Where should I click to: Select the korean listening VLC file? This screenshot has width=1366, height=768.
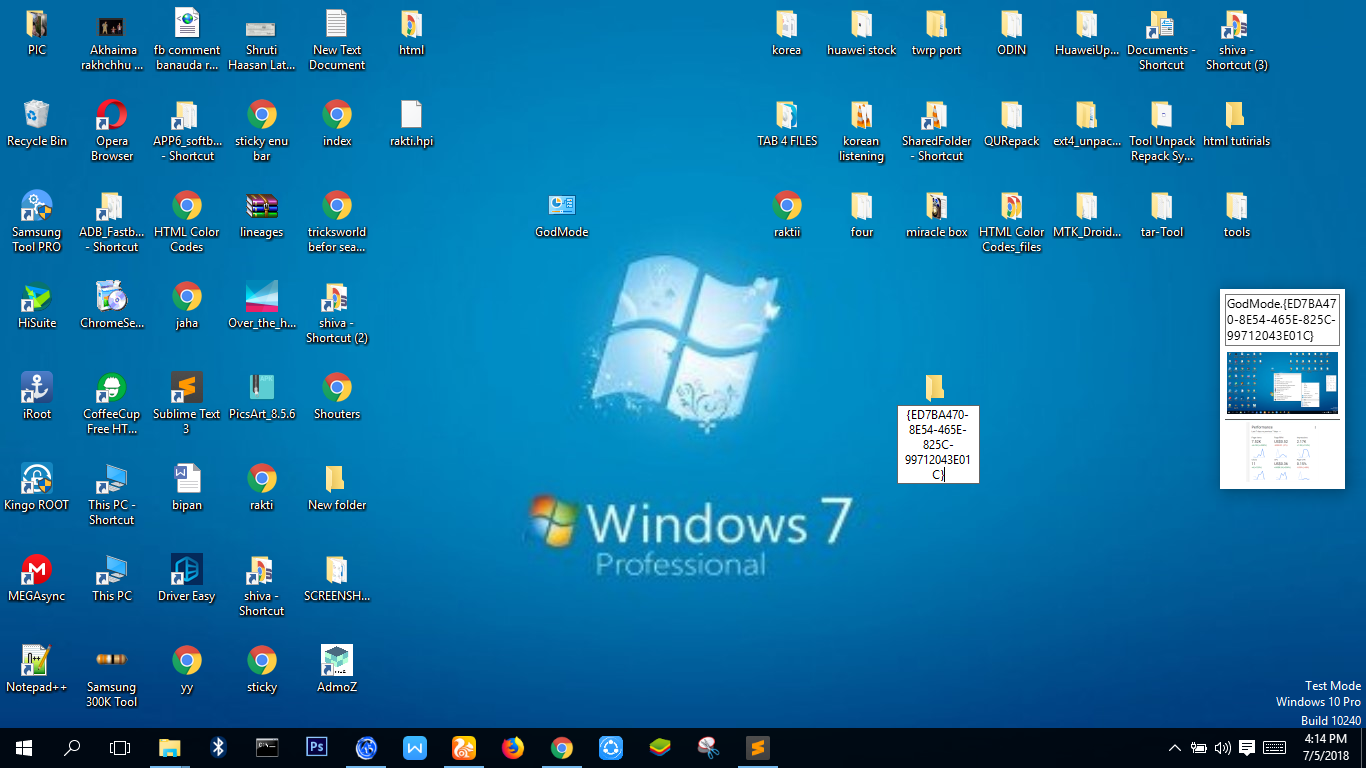[862, 131]
